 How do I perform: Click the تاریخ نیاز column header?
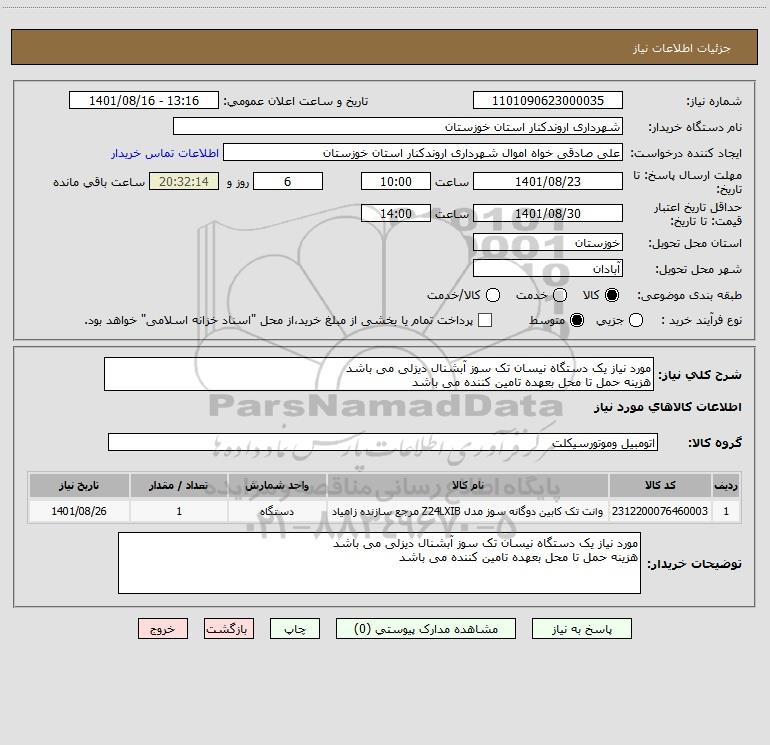click(x=79, y=486)
